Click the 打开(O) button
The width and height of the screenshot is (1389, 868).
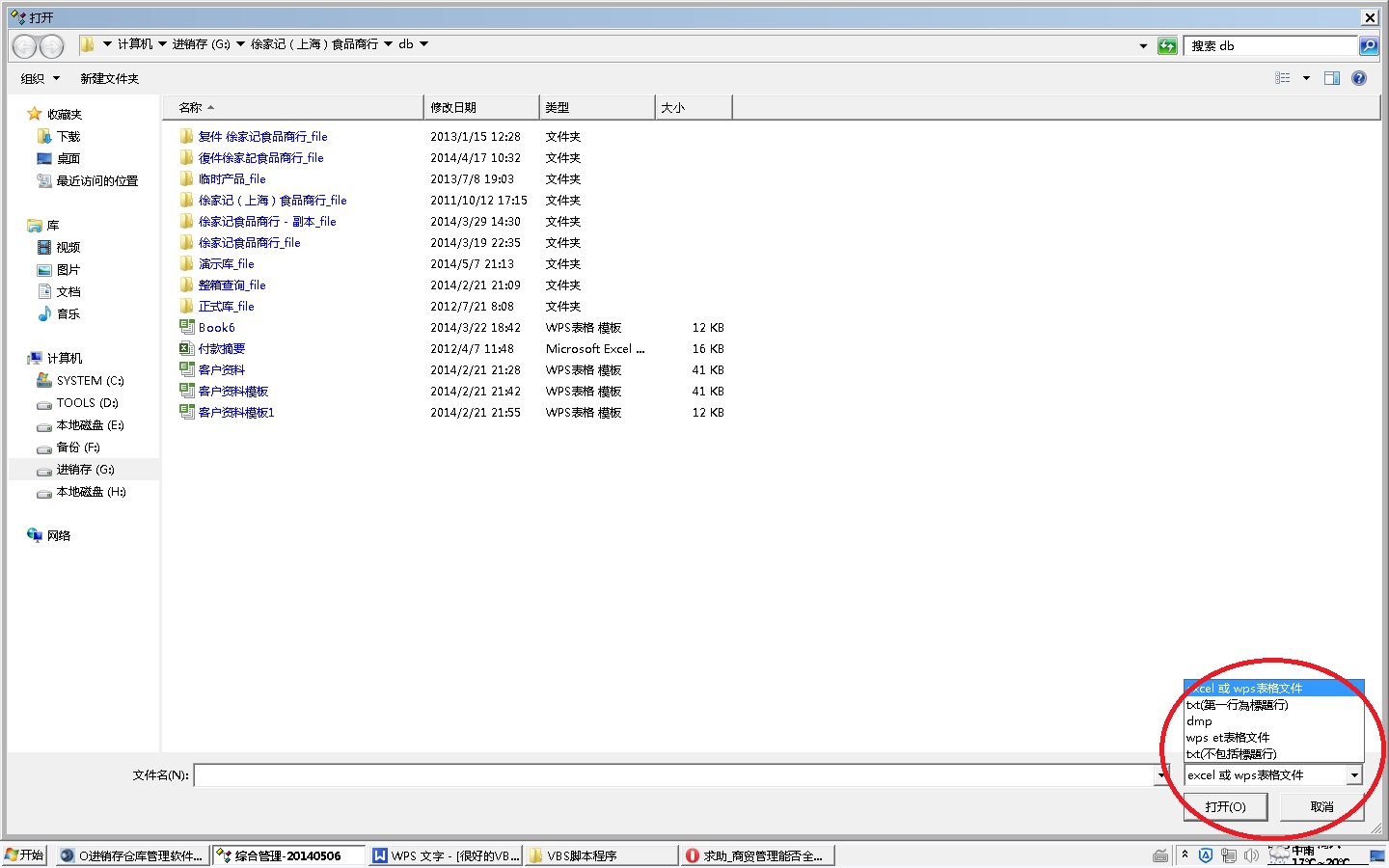[x=1225, y=806]
